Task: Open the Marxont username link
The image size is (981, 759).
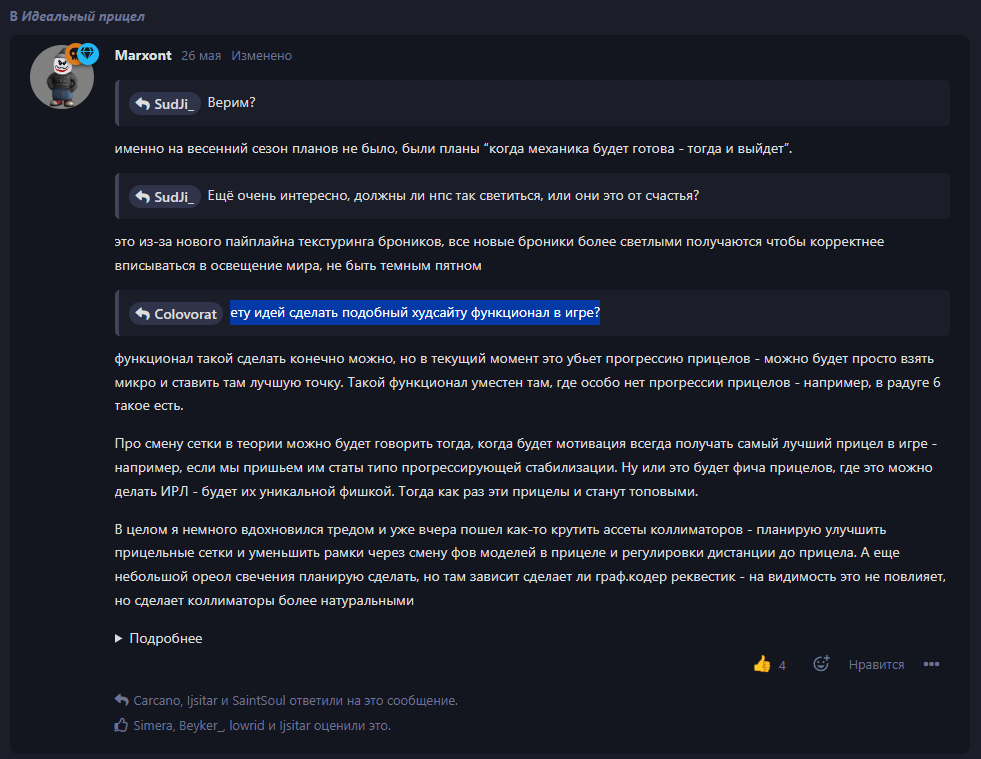Action: 142,55
